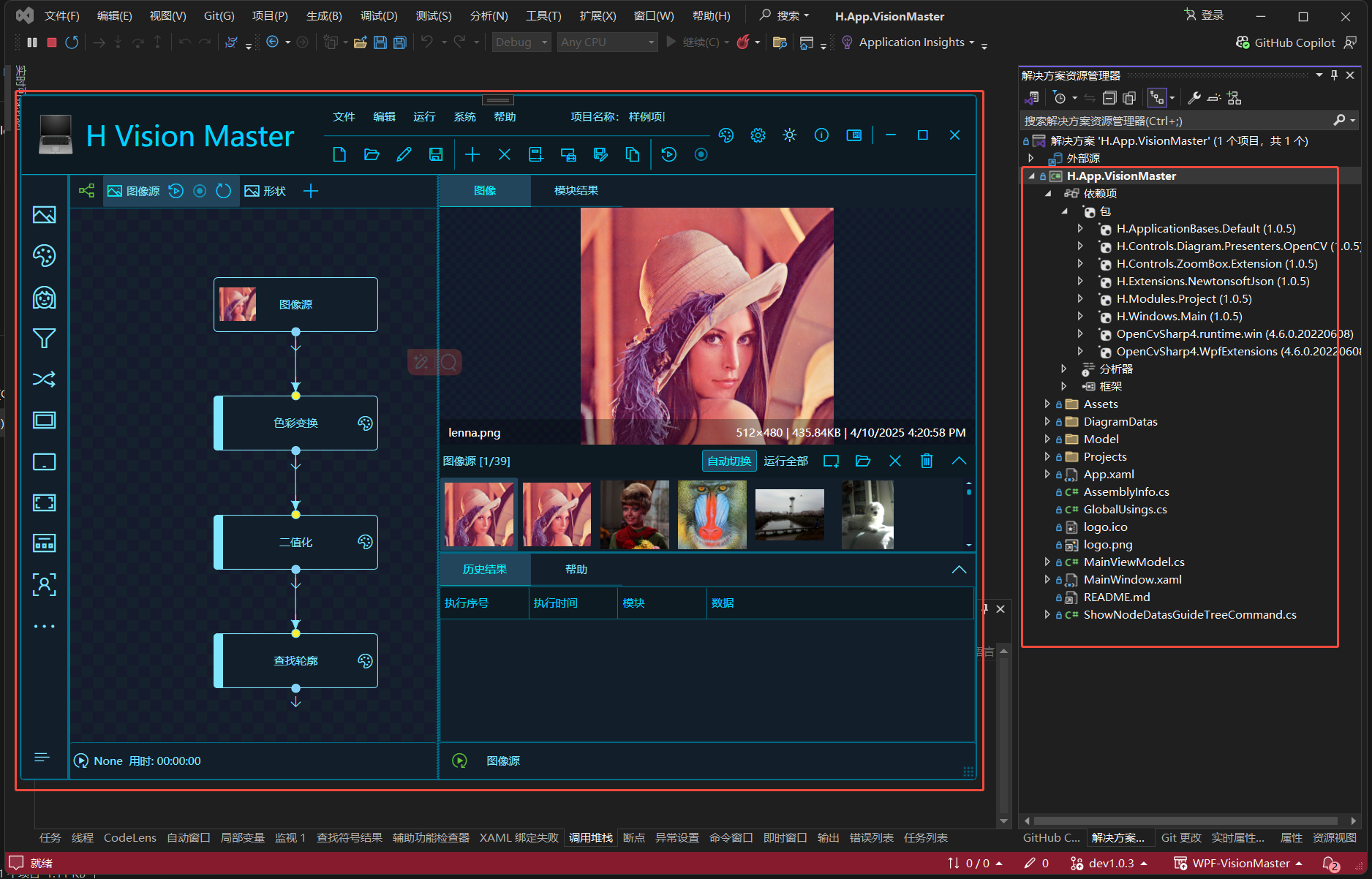Click the pencil edit icon in toolbar
1372x879 pixels.
pos(404,154)
